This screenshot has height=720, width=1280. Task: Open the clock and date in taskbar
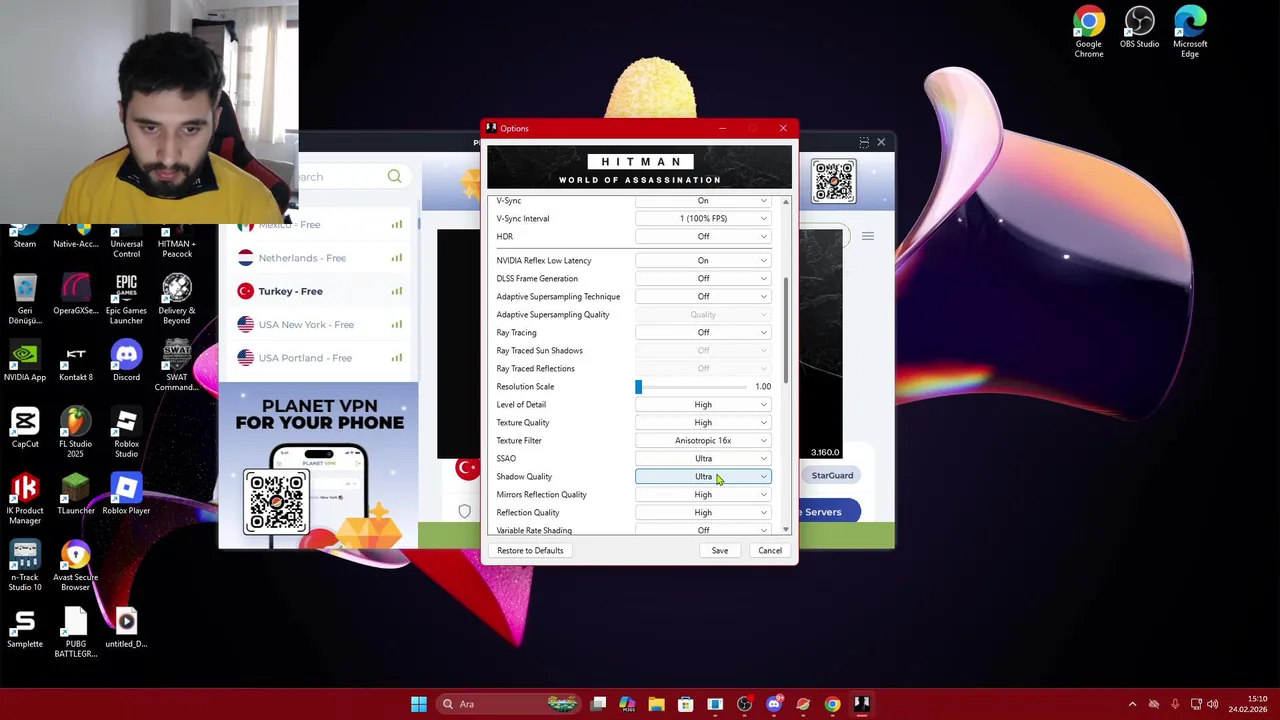pos(1248,704)
